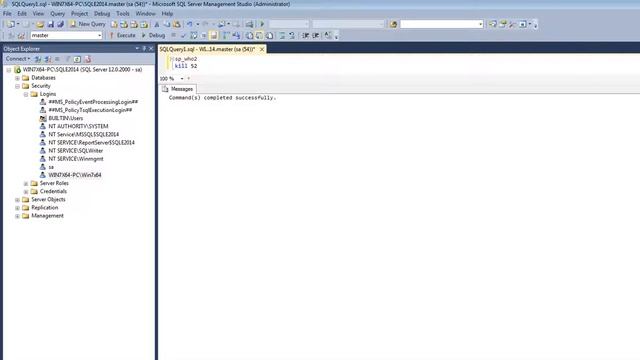
Task: Click the Execute button
Action: tap(122, 36)
